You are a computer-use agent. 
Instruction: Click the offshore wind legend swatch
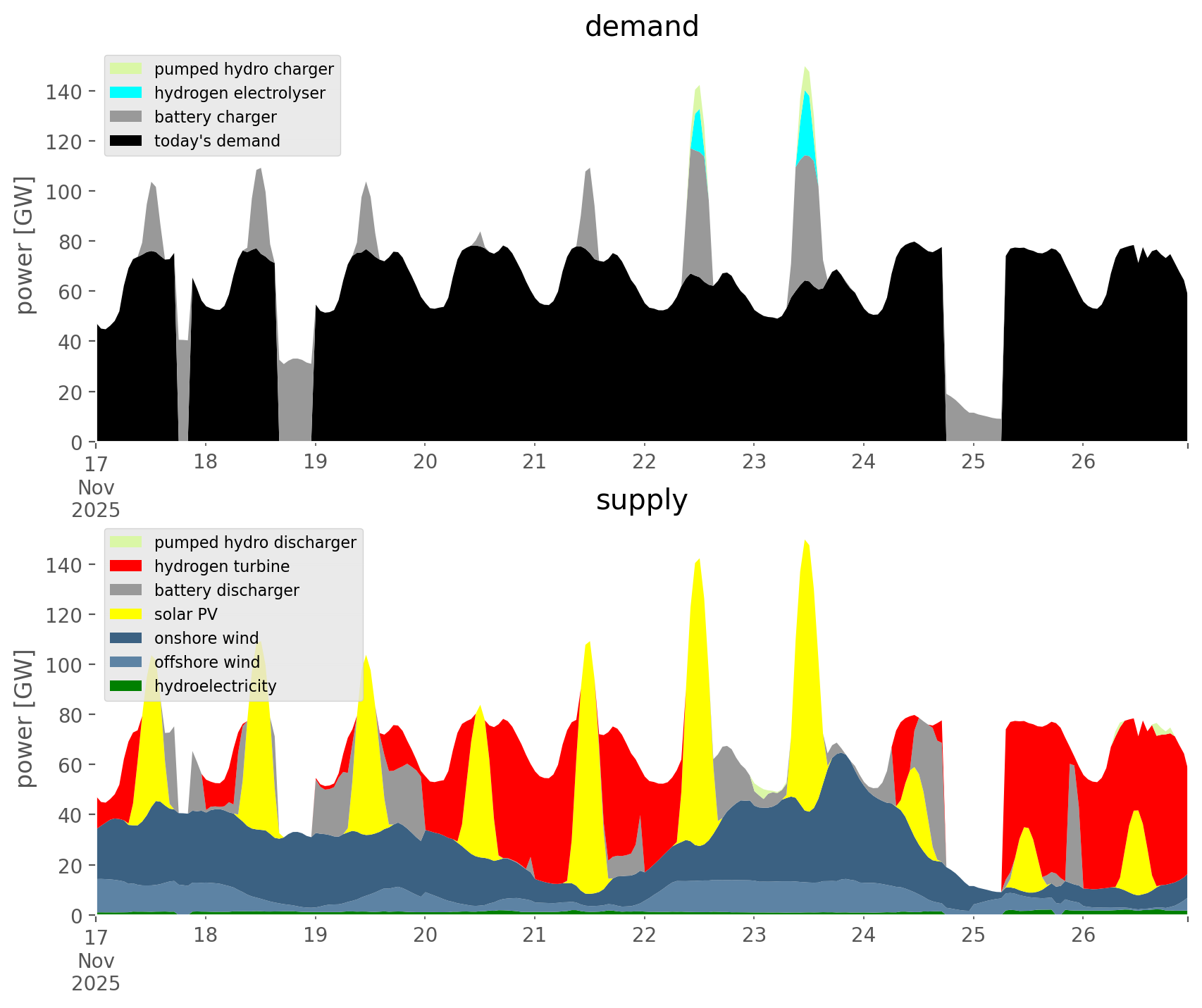(x=126, y=662)
